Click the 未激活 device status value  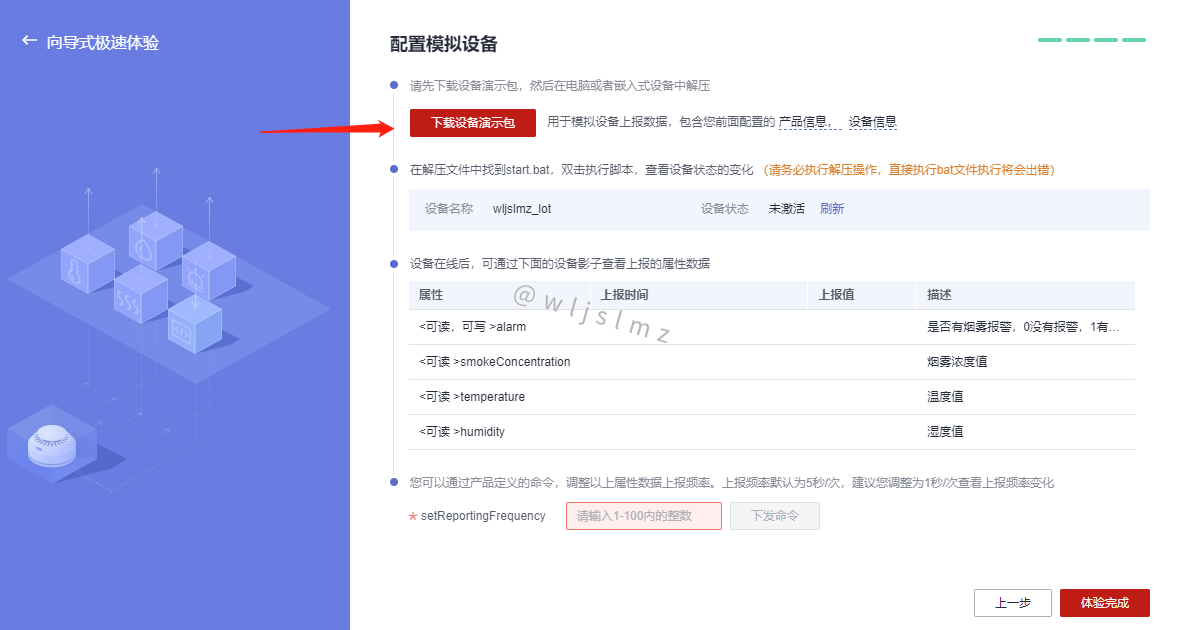pos(787,208)
